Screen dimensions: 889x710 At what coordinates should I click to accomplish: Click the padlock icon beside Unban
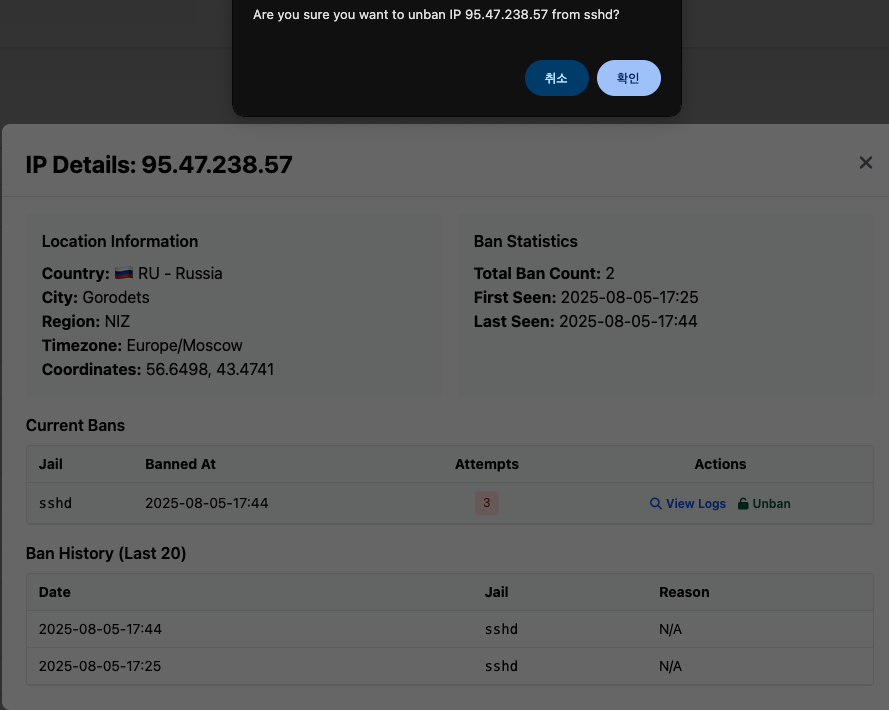click(743, 504)
